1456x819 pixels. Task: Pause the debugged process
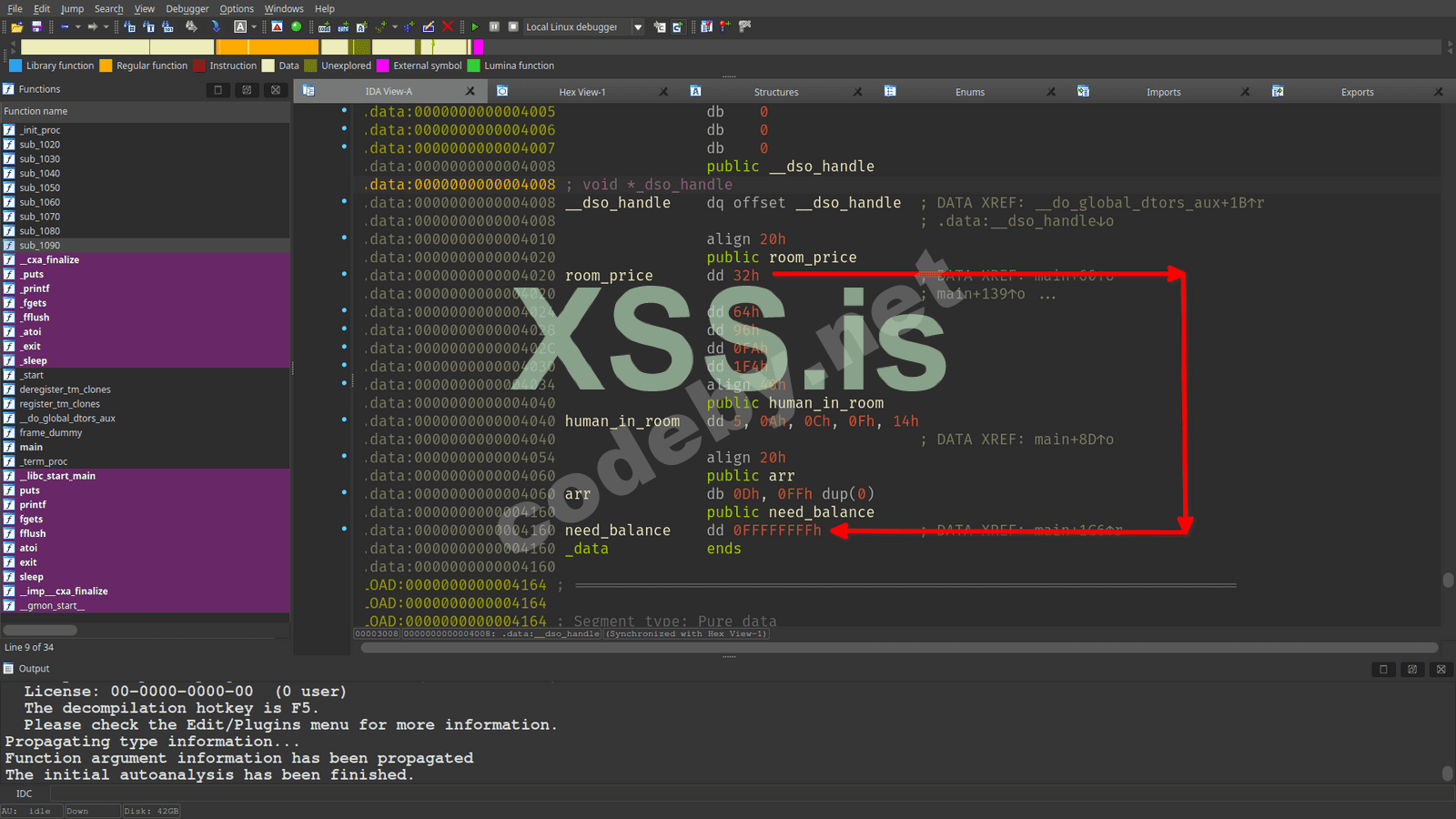coord(494,27)
